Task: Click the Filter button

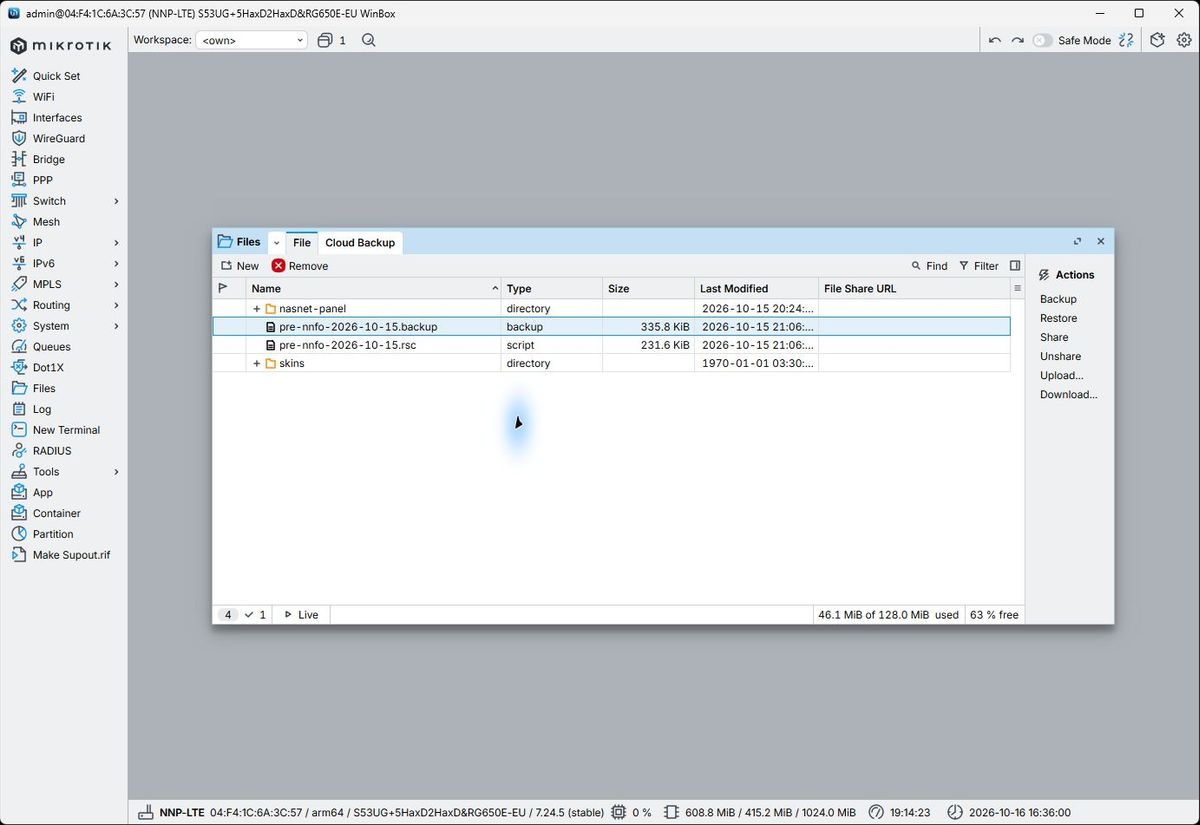Action: (x=978, y=266)
